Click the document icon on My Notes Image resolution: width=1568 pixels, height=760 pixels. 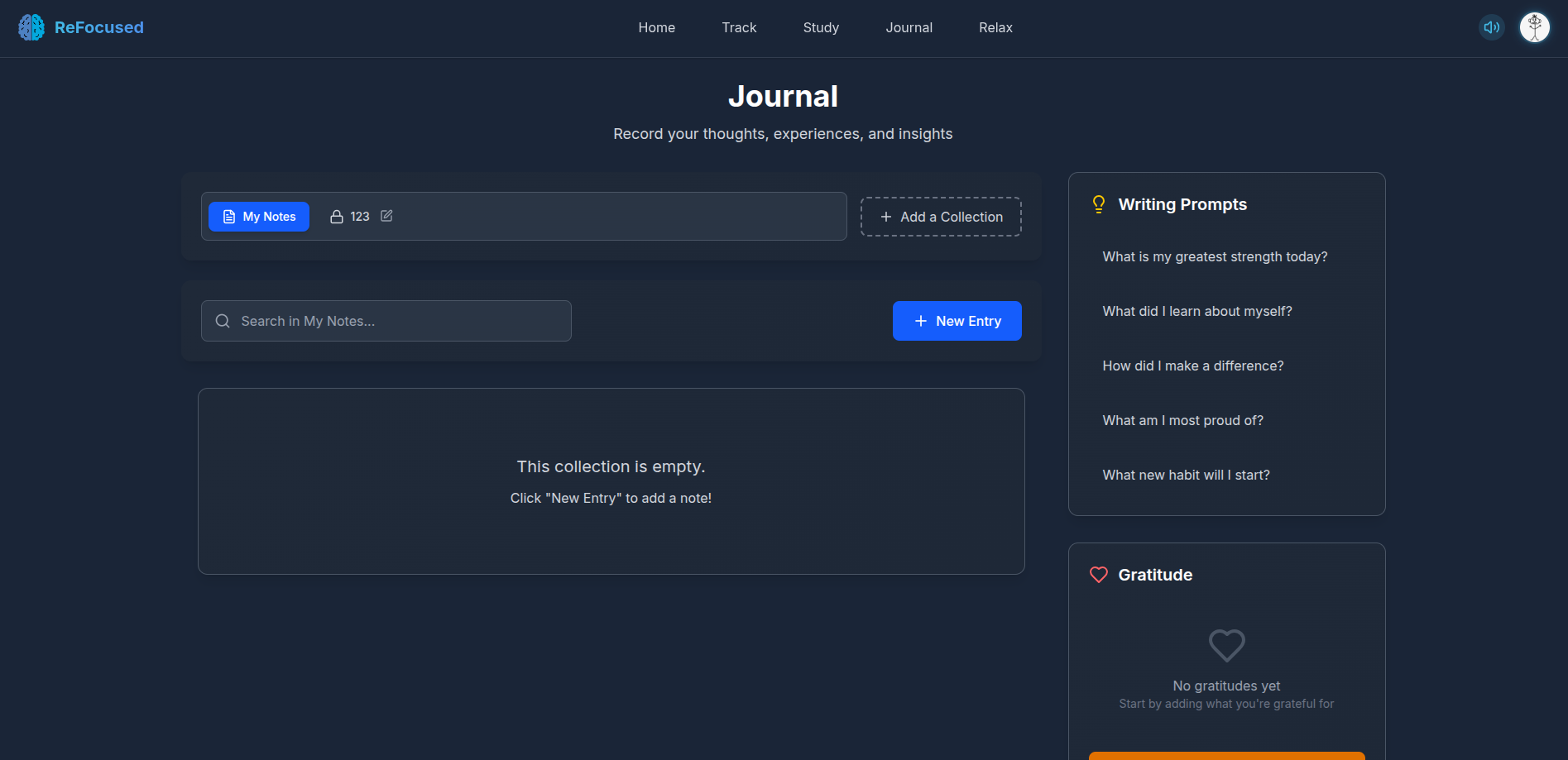tap(229, 216)
